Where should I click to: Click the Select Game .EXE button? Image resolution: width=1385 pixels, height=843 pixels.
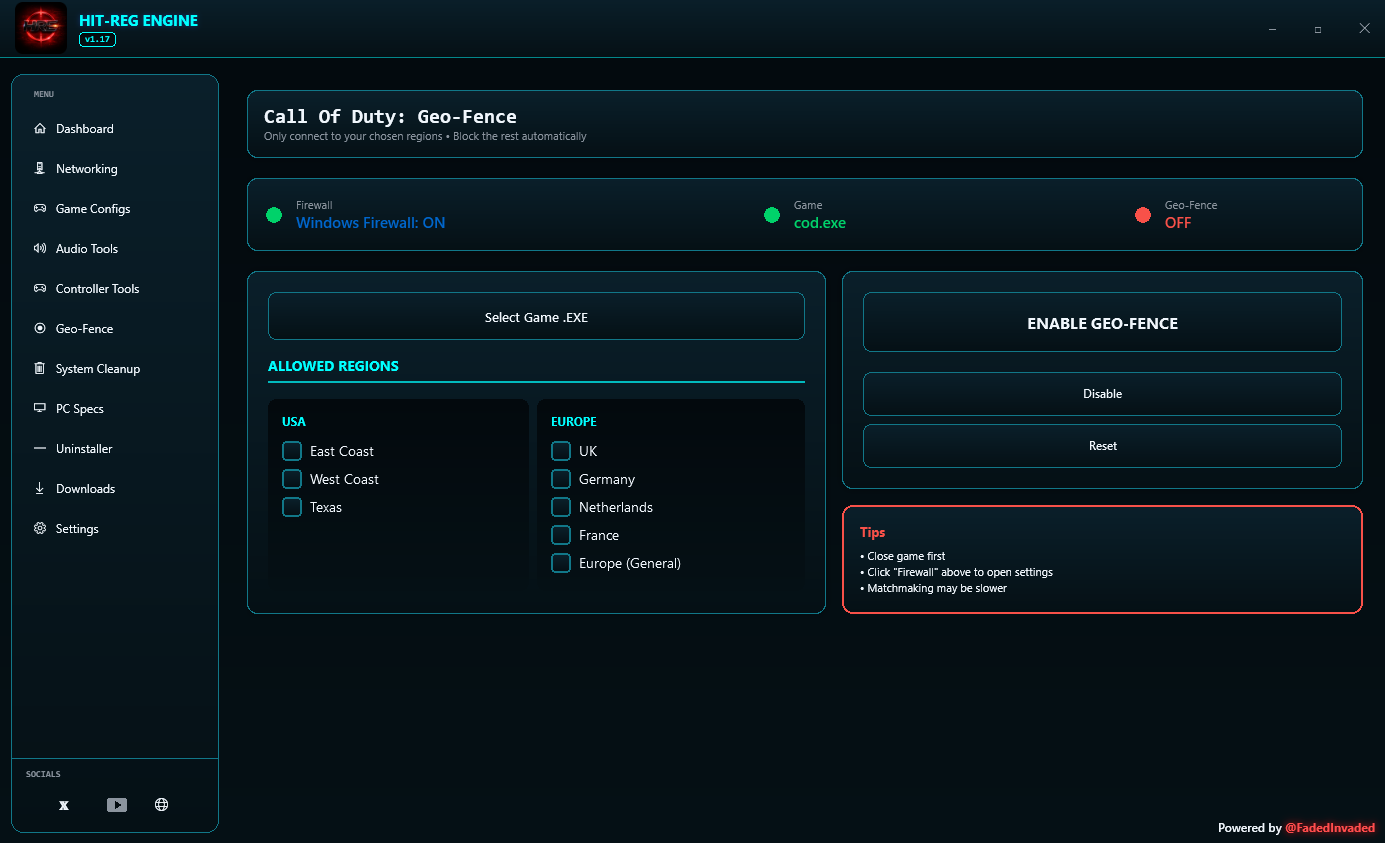(x=536, y=316)
